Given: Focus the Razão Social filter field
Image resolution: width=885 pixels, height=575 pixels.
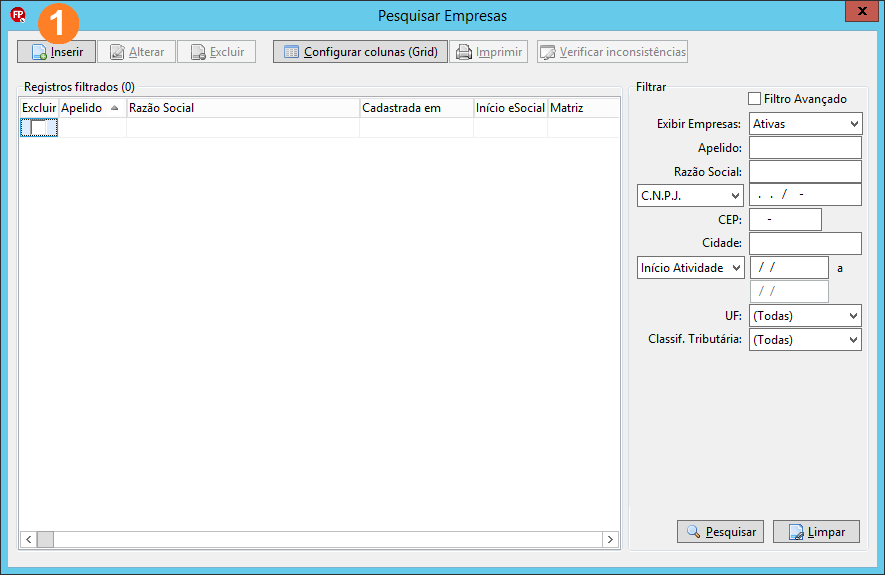Looking at the screenshot, I should [x=805, y=172].
